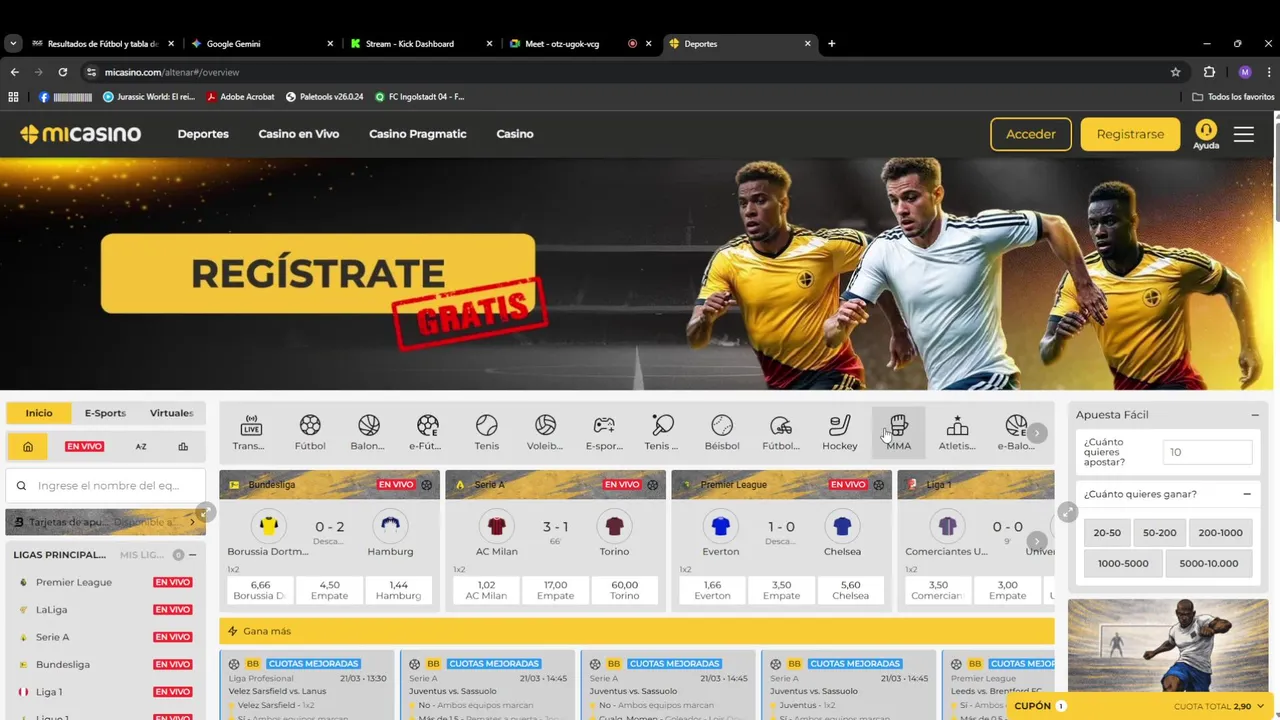Image resolution: width=1280 pixels, height=720 pixels.
Task: Select the Béisbol sport icon
Action: 722,433
